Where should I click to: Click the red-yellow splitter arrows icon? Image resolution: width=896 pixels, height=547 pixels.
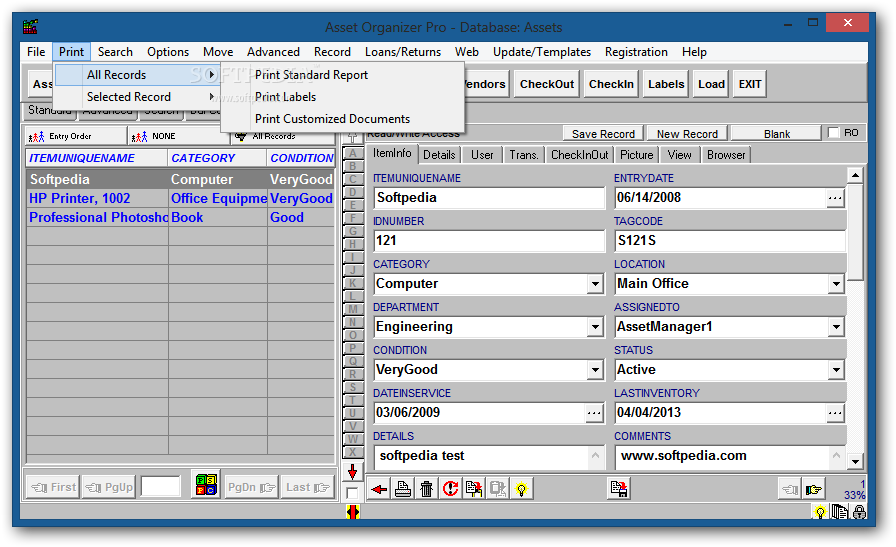pyautogui.click(x=353, y=512)
